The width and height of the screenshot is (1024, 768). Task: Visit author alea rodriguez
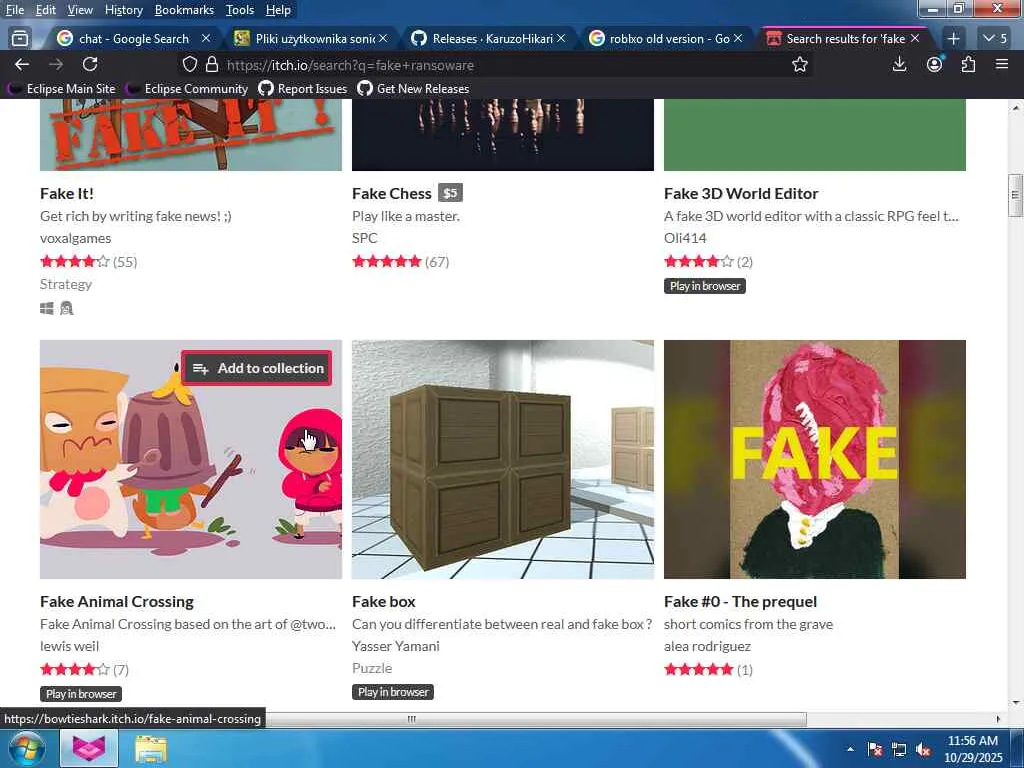click(707, 646)
